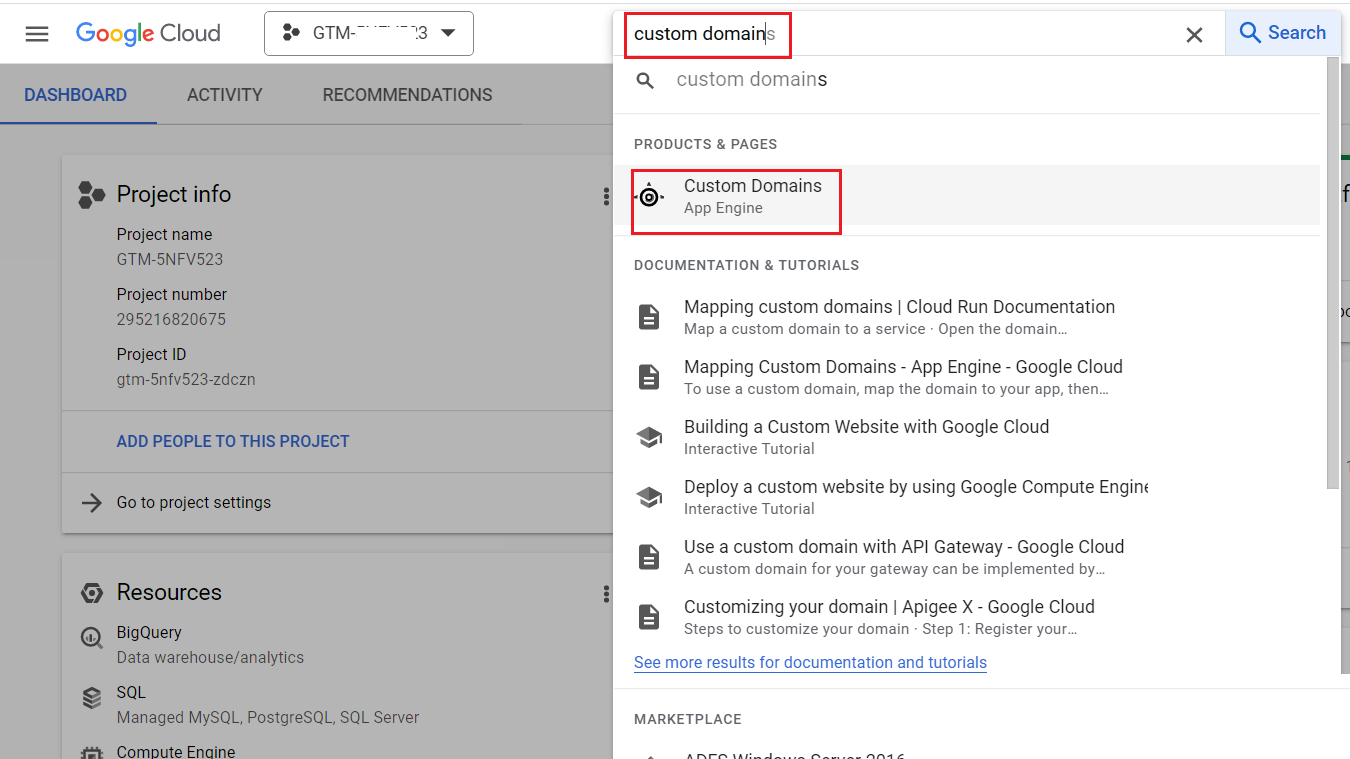
Task: Click the document icon beside the Cloud Run documentation result
Action: 649,317
